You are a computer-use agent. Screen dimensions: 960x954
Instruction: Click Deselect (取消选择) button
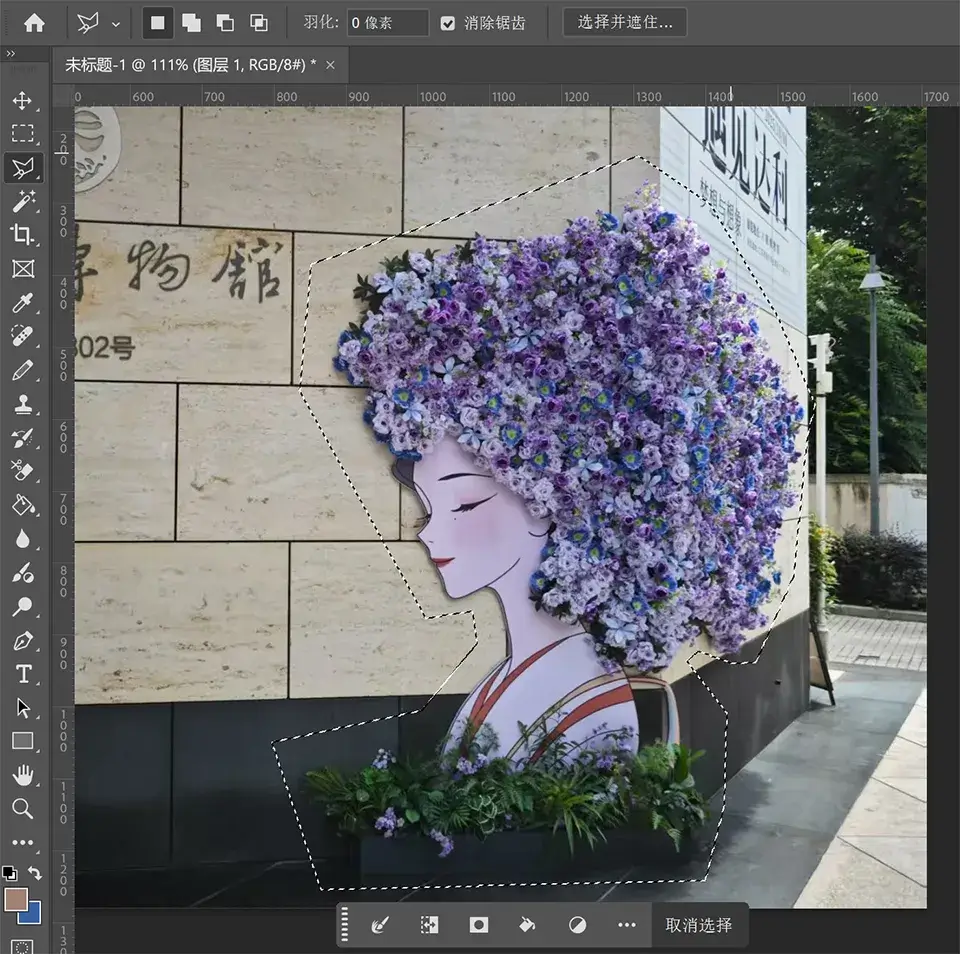coord(699,925)
